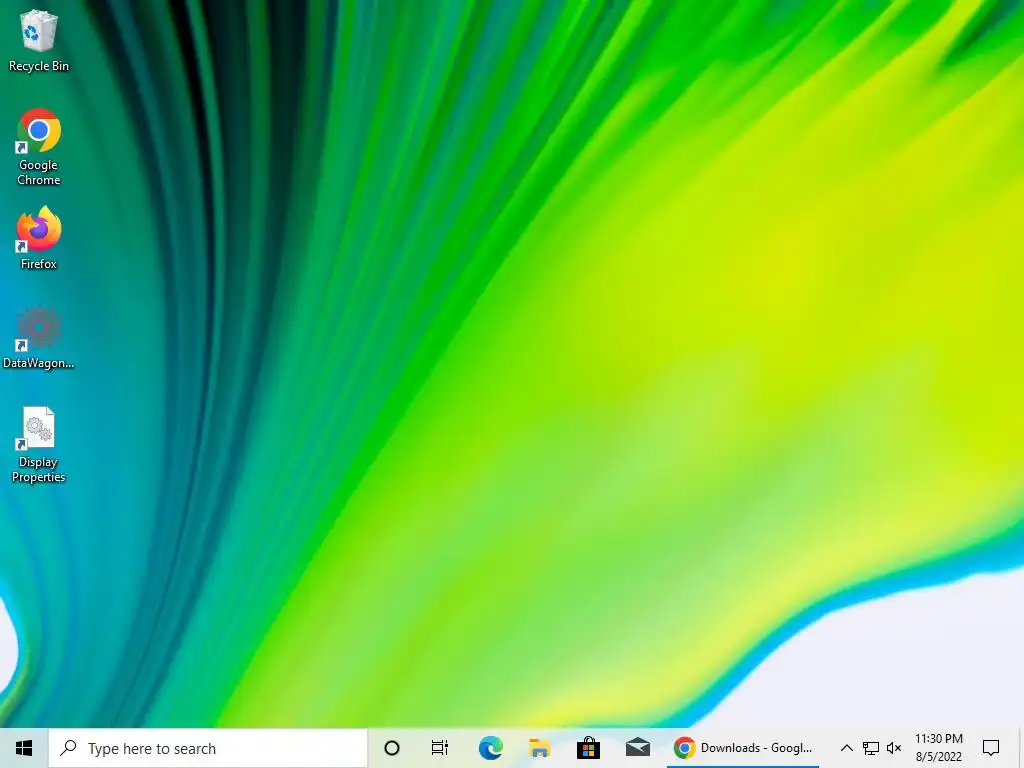The height and width of the screenshot is (768, 1024).
Task: Click the Type here to search box
Action: tap(208, 748)
